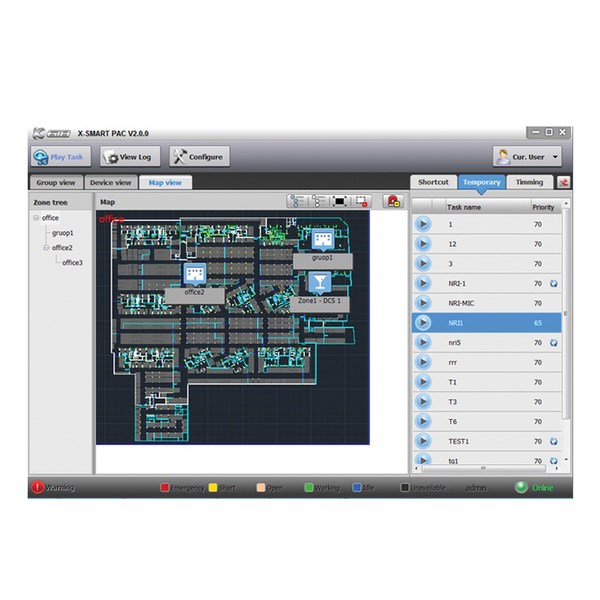Image resolution: width=600 pixels, height=600 pixels.
Task: Play the T3 task
Action: (423, 402)
